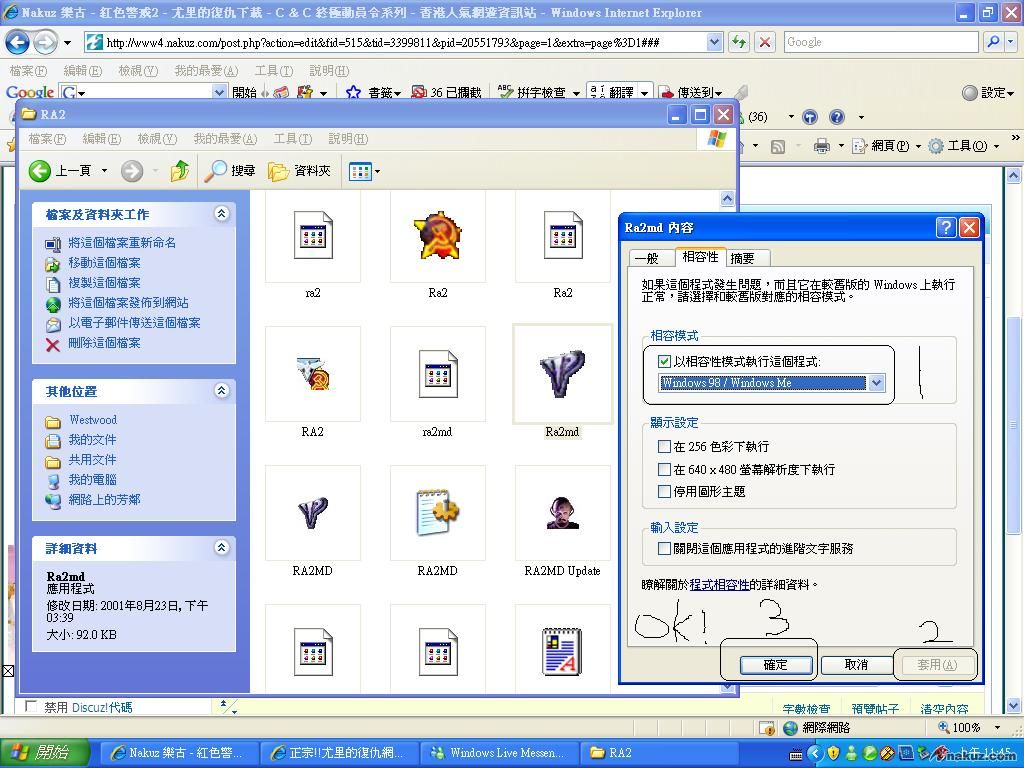Image resolution: width=1024 pixels, height=768 pixels.
Task: Open Explorer 工具 menu
Action: 293,139
